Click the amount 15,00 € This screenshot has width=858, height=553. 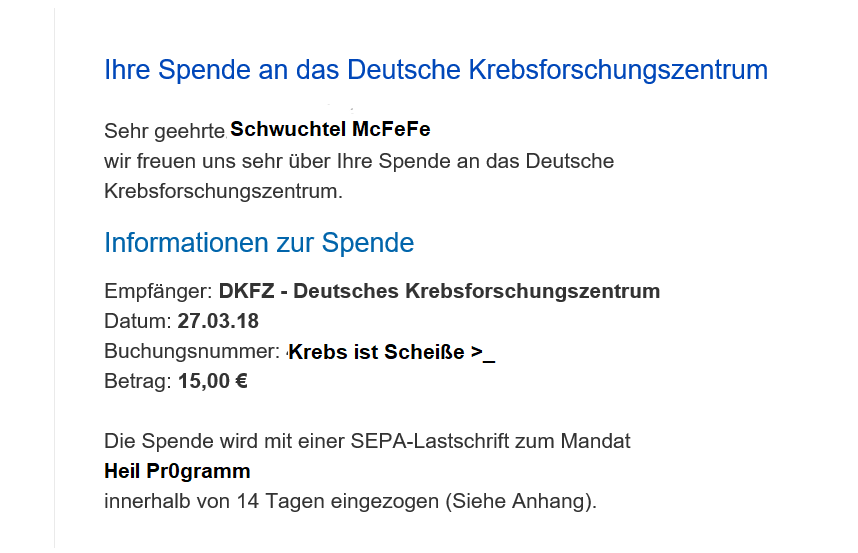tap(212, 381)
